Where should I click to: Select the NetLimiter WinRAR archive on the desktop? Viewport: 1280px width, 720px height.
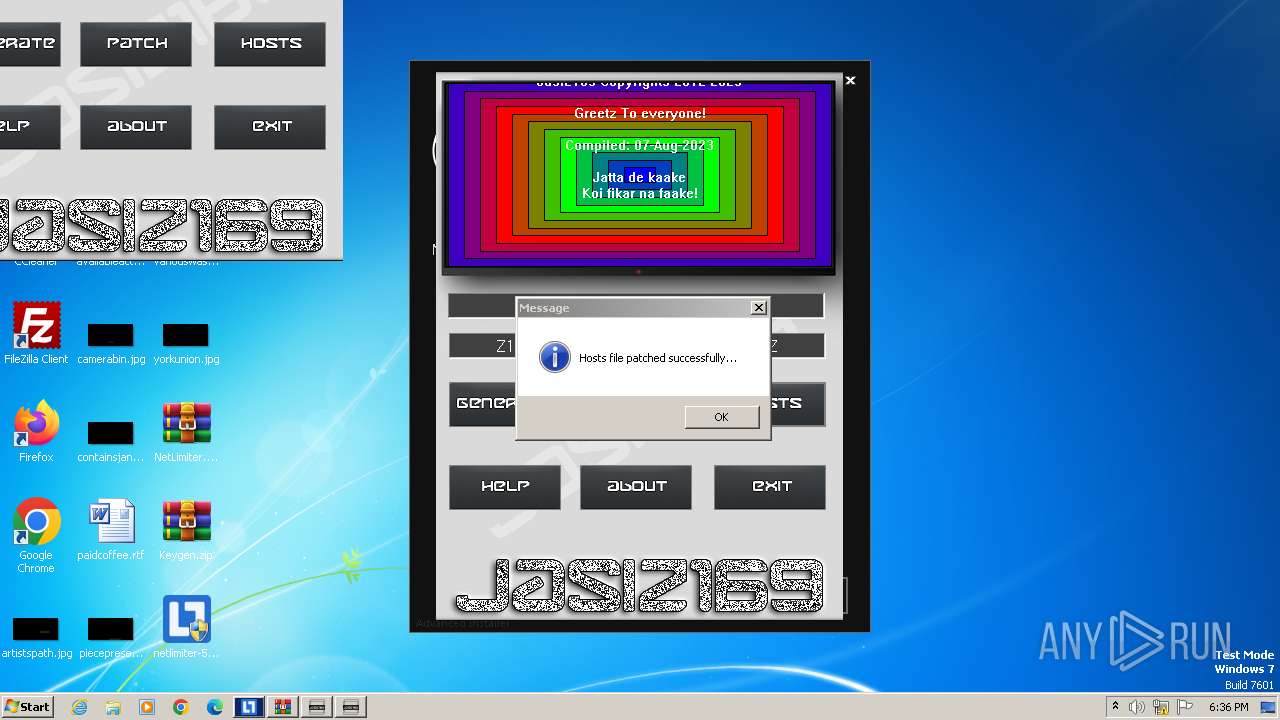[186, 432]
